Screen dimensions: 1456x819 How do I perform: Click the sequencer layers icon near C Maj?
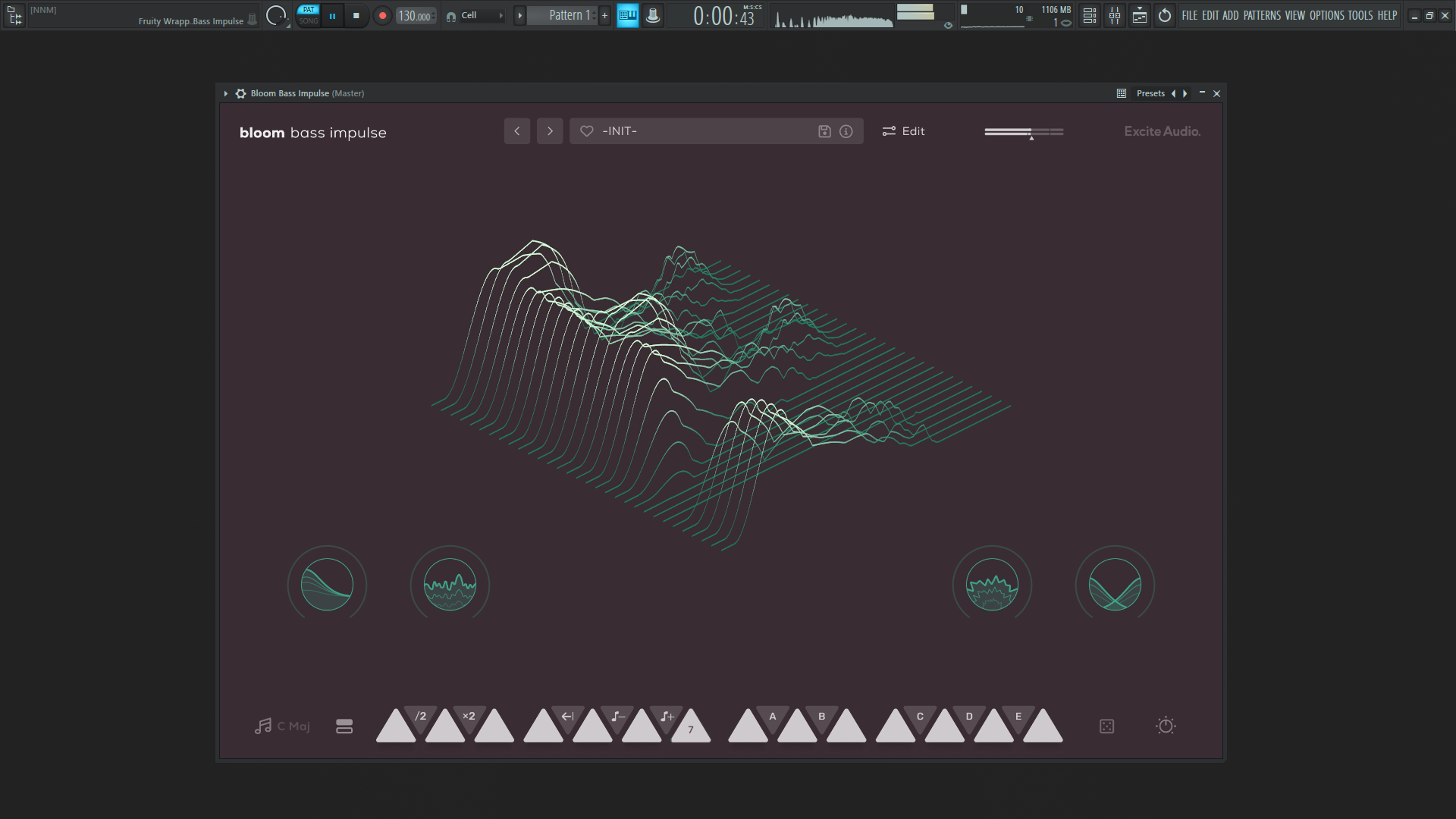coord(344,726)
